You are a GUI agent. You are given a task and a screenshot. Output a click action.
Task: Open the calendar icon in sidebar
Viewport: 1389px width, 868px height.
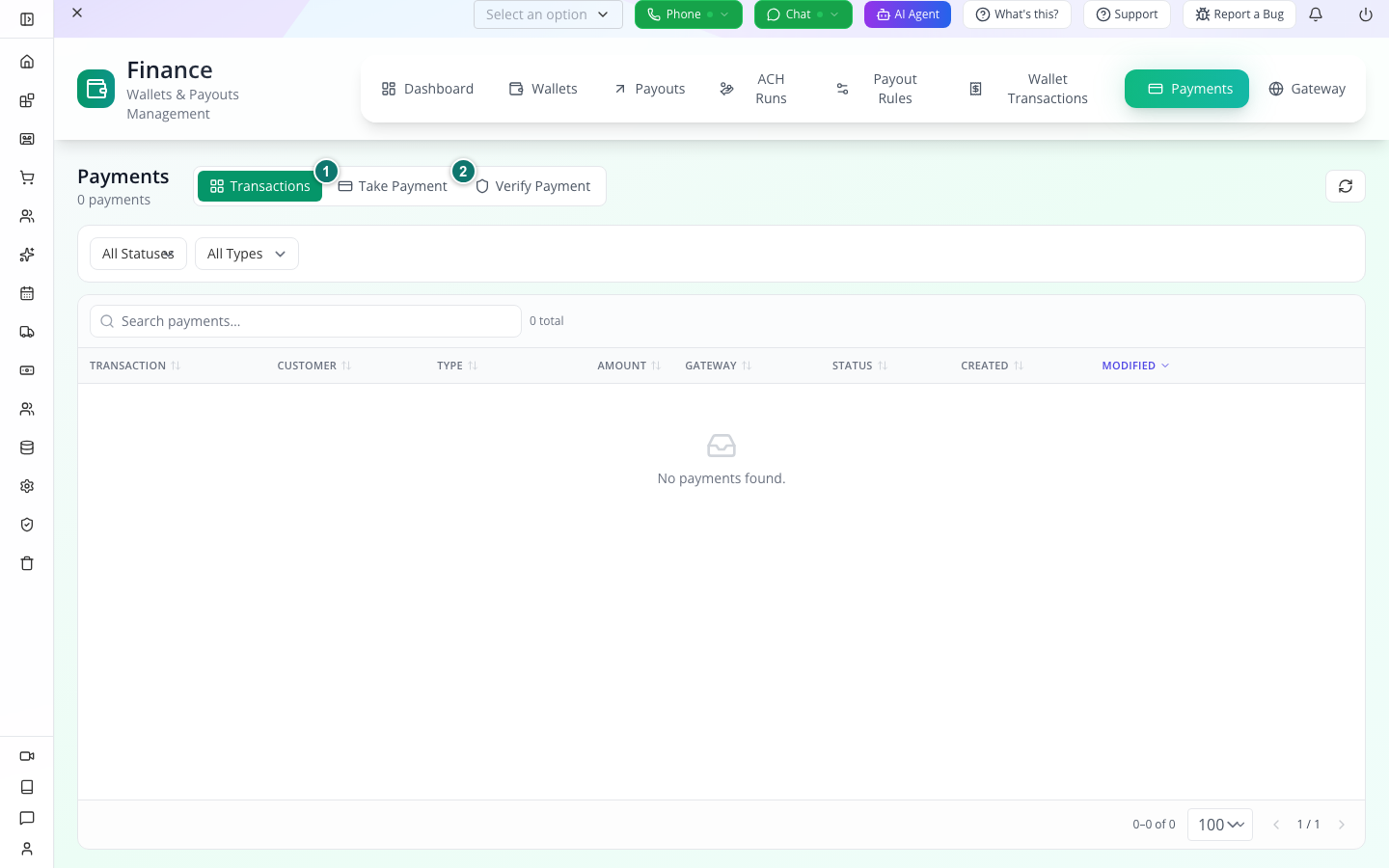27,293
